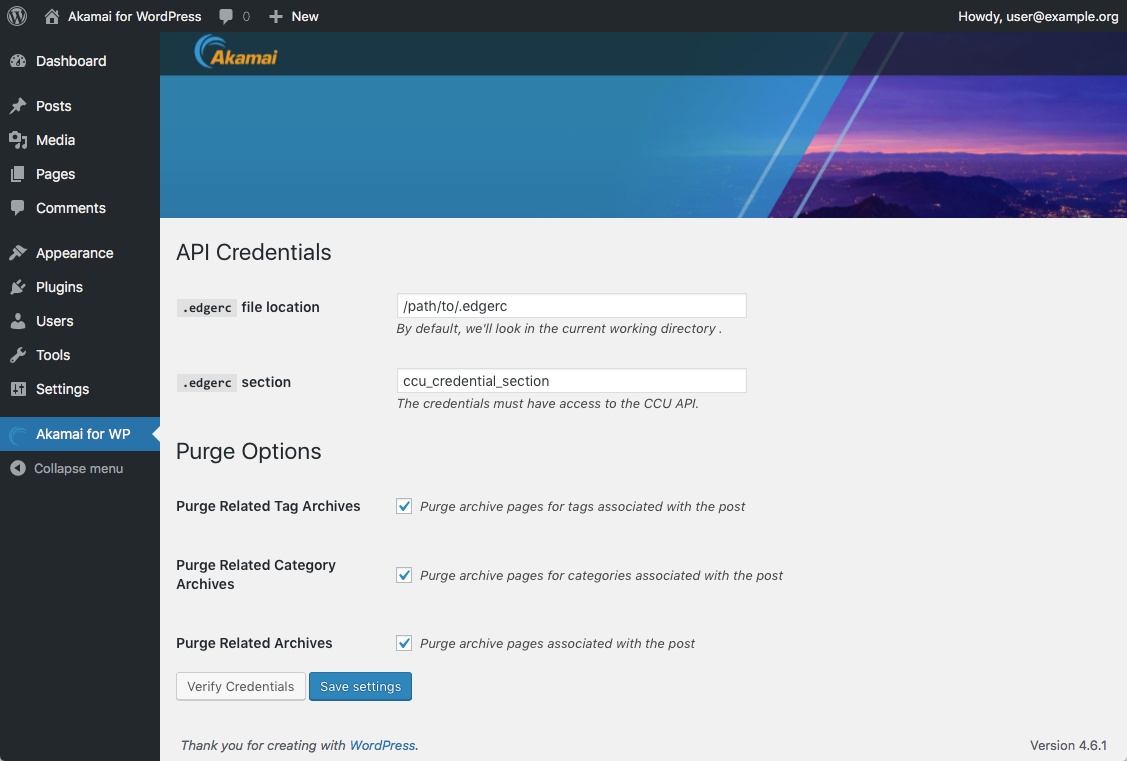Click the WordPress logo icon
The height and width of the screenshot is (761, 1127).
tap(17, 16)
